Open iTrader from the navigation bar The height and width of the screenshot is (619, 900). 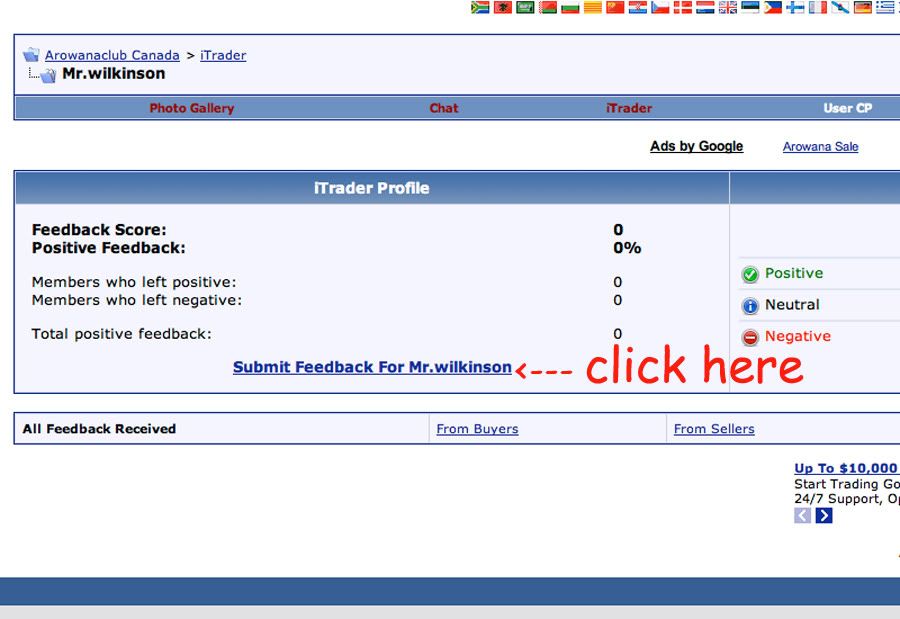click(x=629, y=108)
